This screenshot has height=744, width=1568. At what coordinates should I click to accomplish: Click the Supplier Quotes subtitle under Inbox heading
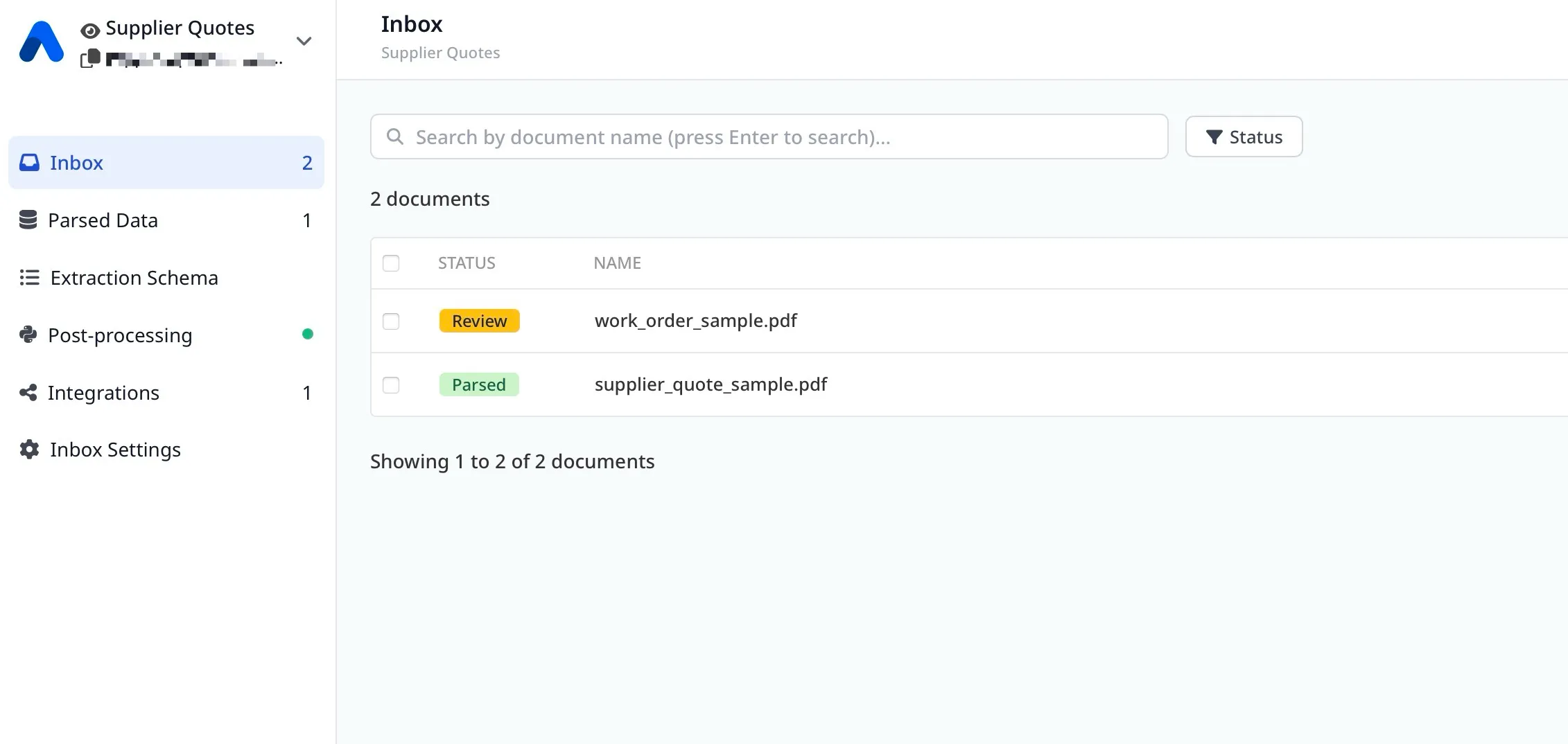click(x=440, y=53)
